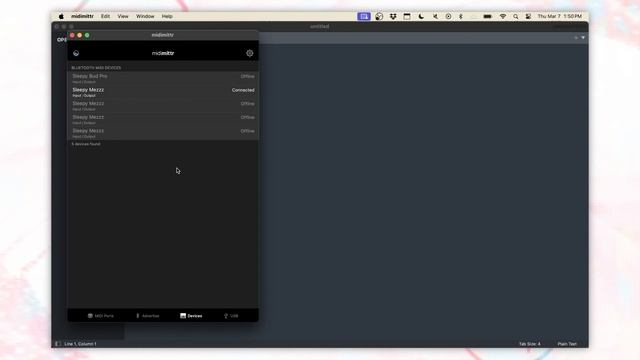Open the Bluetooth menu bar icon
Viewport: 640px width, 360px height.
tap(461, 16)
